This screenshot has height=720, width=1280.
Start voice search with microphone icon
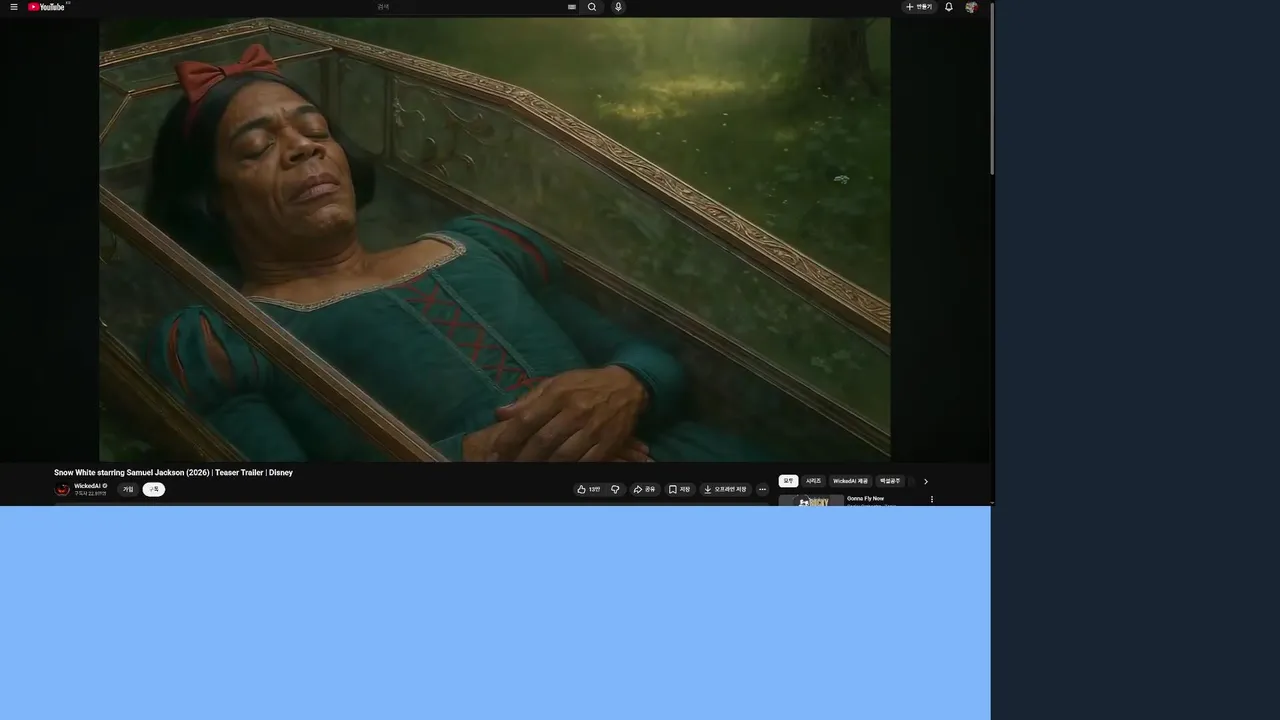pyautogui.click(x=618, y=7)
